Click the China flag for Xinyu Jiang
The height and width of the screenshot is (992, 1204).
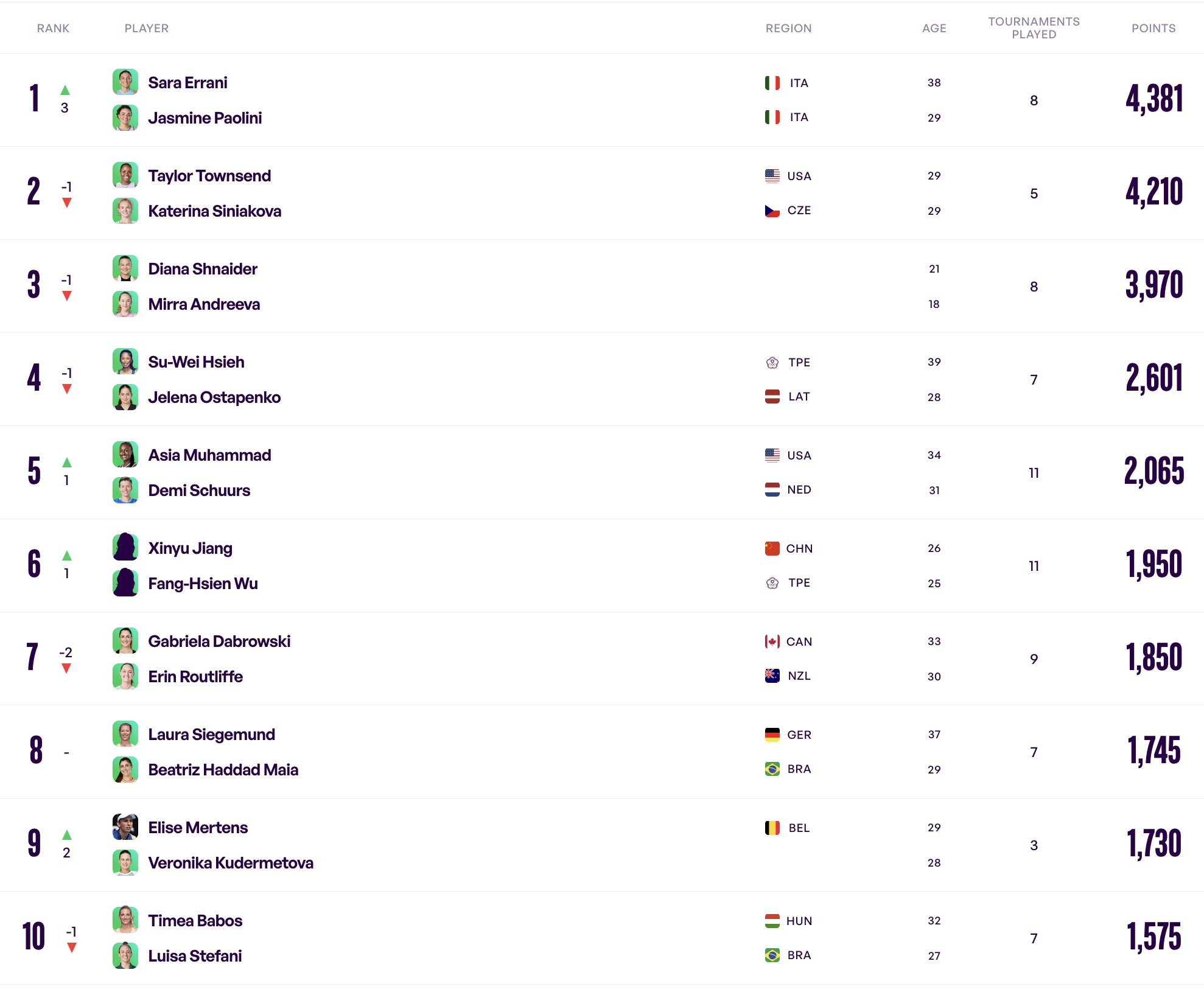click(772, 548)
